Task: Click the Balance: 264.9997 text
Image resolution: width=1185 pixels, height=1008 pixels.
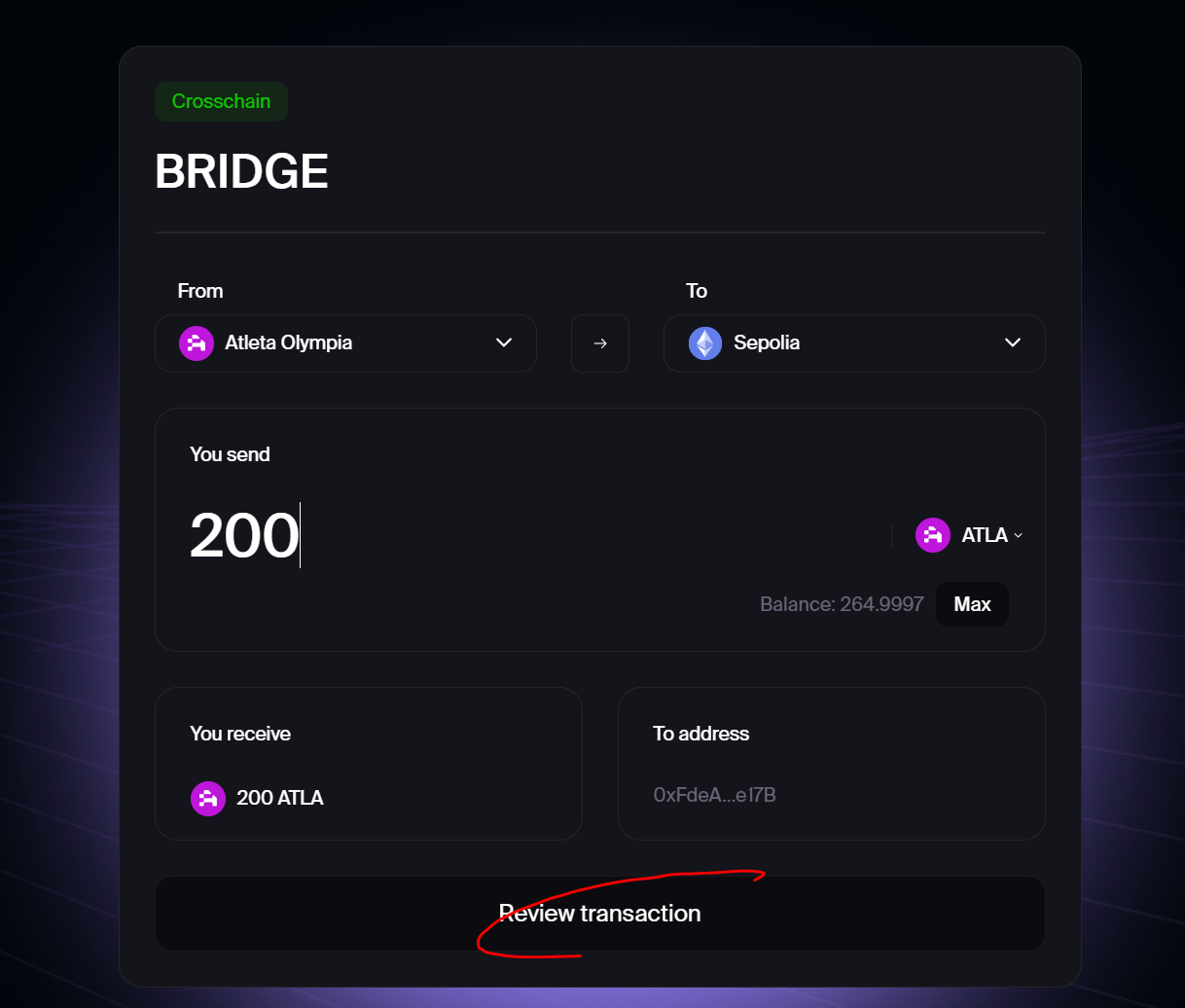Action: tap(842, 604)
